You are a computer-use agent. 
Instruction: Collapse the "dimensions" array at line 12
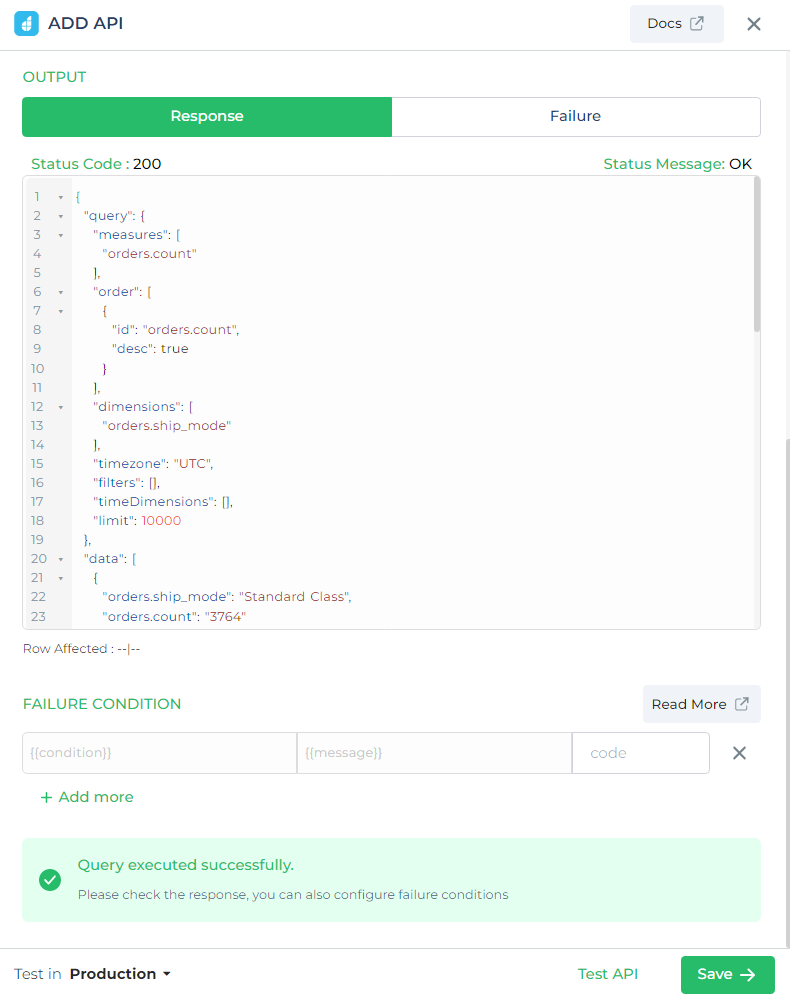tap(60, 407)
